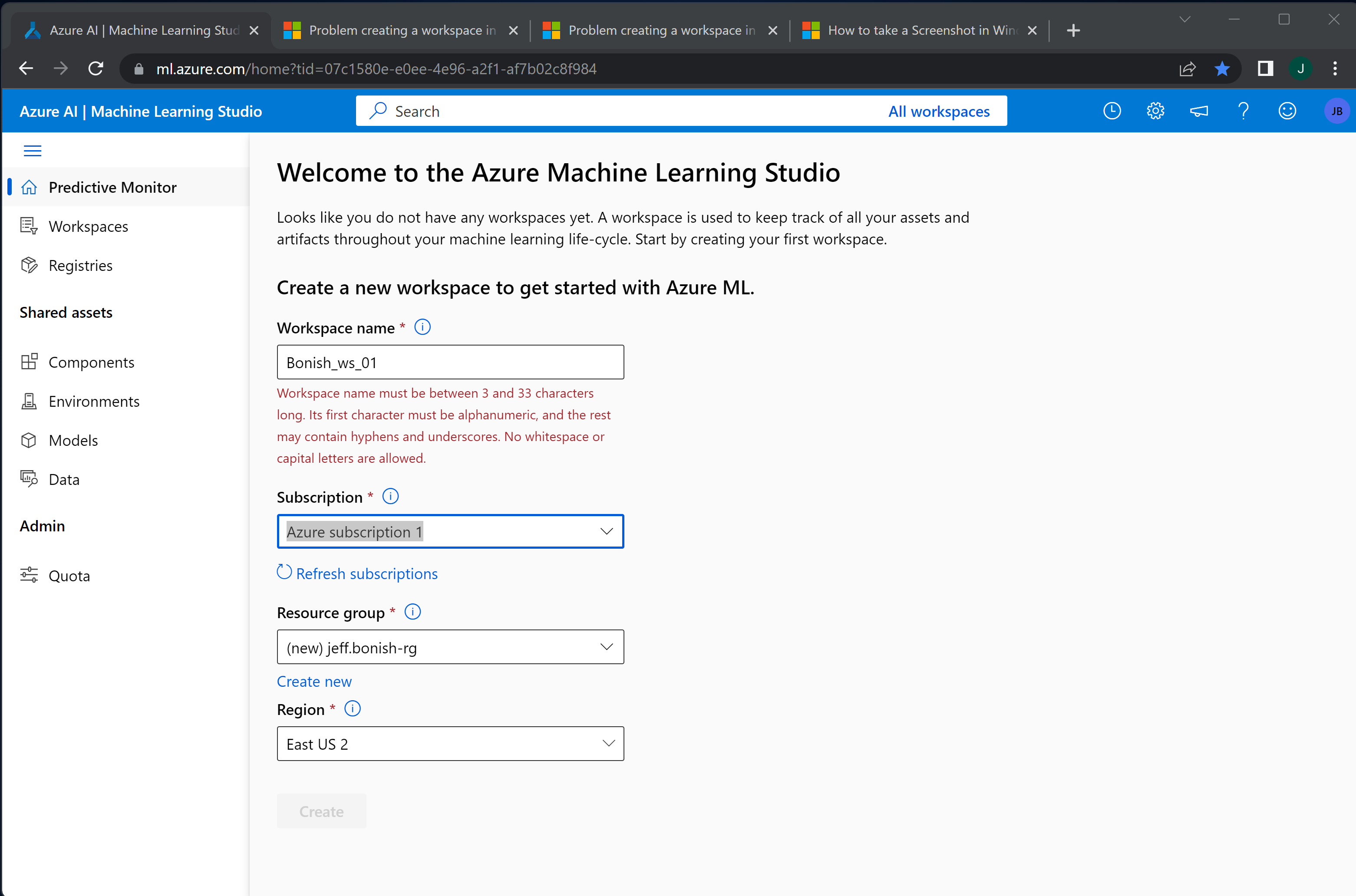View site lock security info
1356x896 pixels.
[x=138, y=69]
